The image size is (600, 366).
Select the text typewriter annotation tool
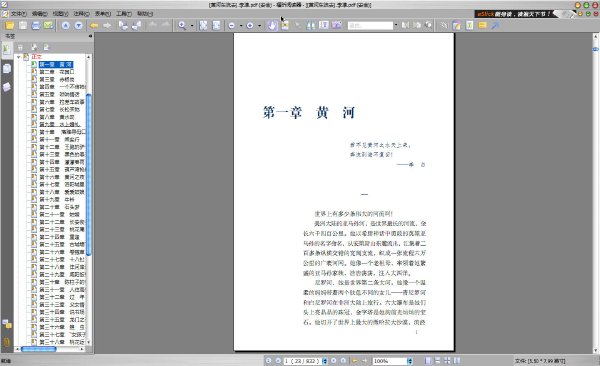tap(470, 26)
